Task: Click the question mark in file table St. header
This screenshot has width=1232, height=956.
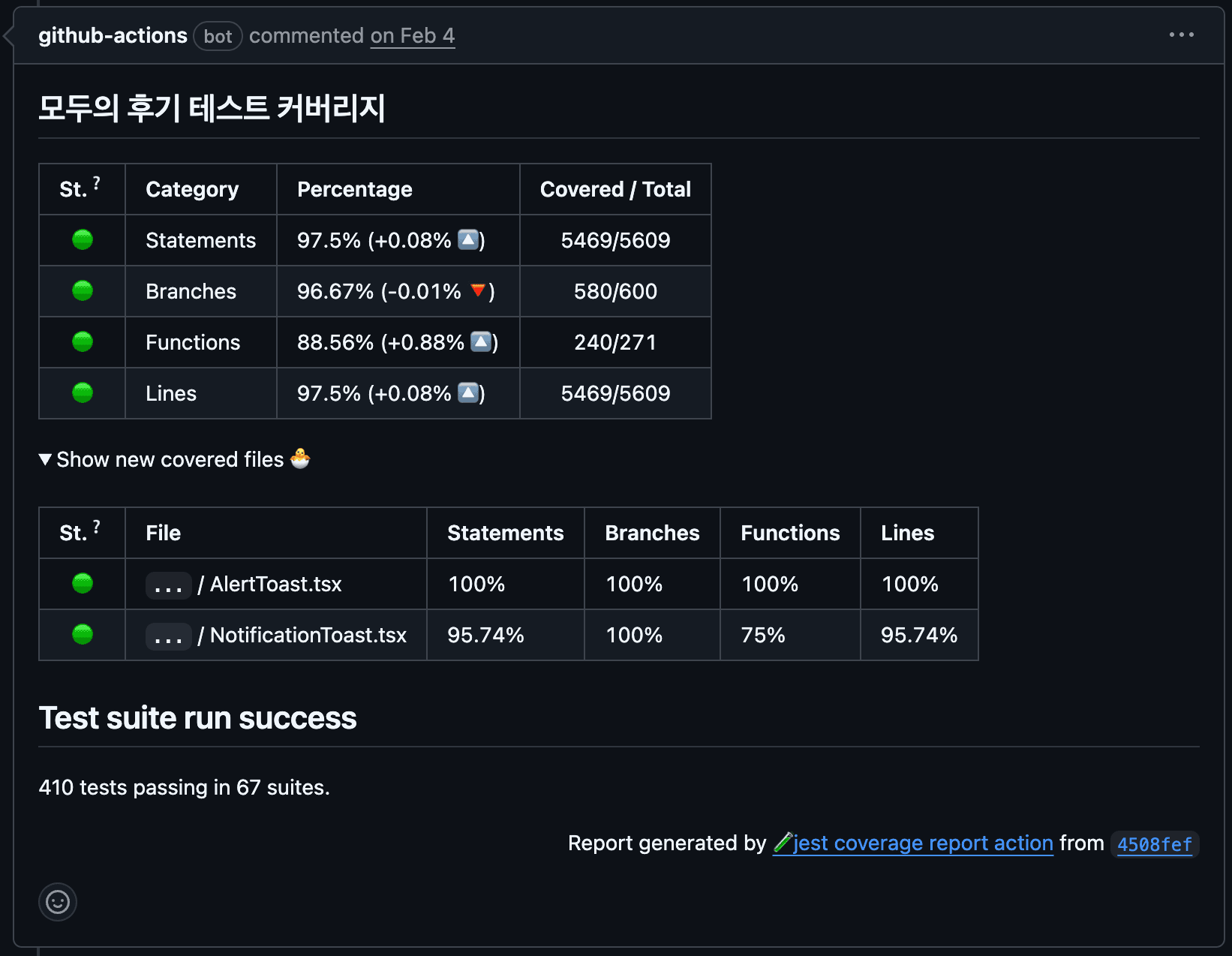Action: 97,527
